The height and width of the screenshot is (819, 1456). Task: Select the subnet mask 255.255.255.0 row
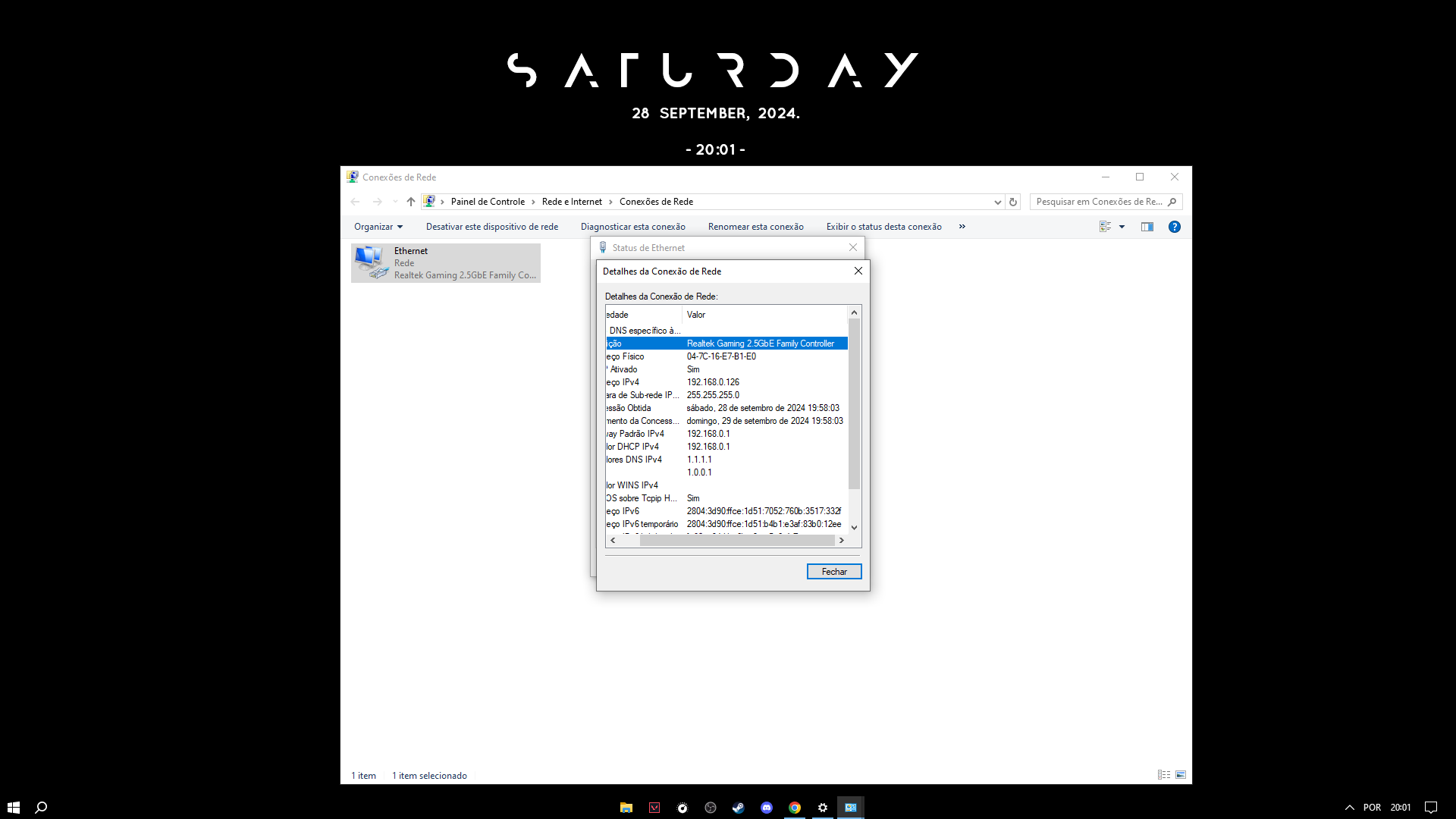[x=726, y=395]
